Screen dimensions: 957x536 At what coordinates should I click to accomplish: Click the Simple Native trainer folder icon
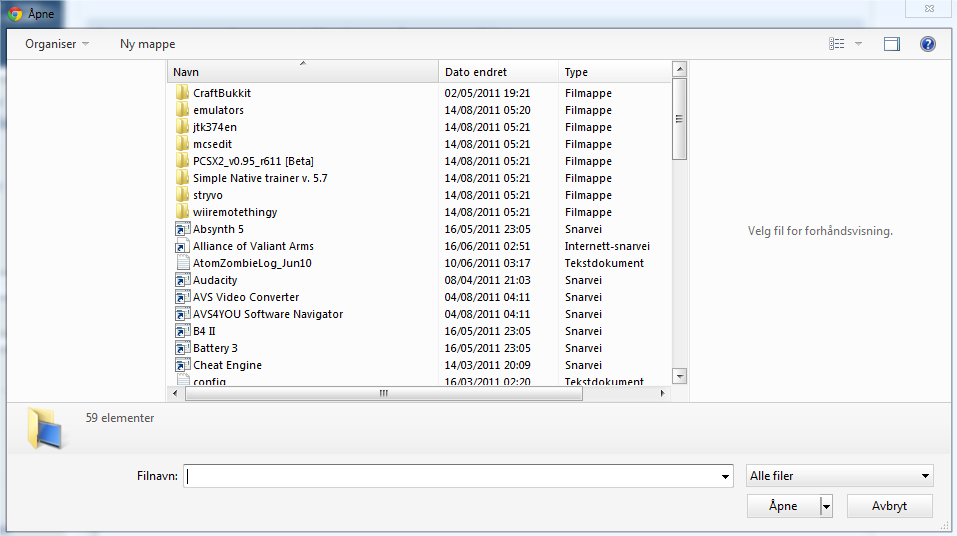click(182, 178)
